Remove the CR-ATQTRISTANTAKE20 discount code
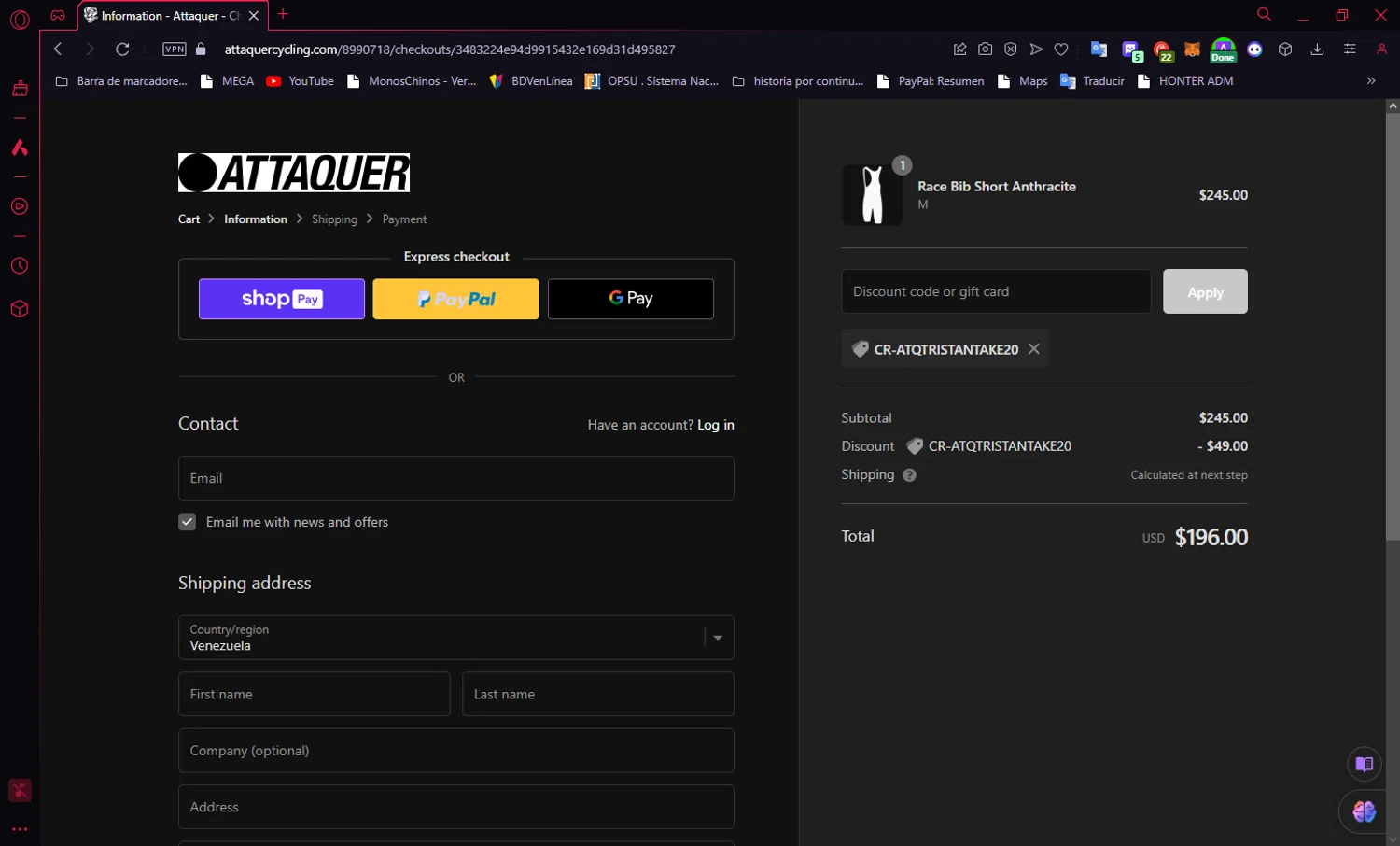The width and height of the screenshot is (1400, 846). pyautogui.click(x=1033, y=348)
